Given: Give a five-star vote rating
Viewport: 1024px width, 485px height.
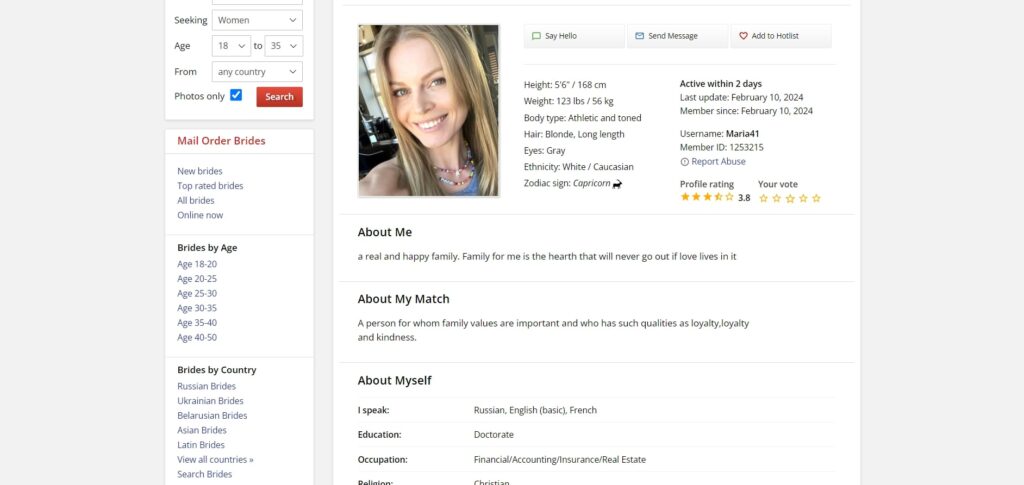Looking at the screenshot, I should 816,198.
